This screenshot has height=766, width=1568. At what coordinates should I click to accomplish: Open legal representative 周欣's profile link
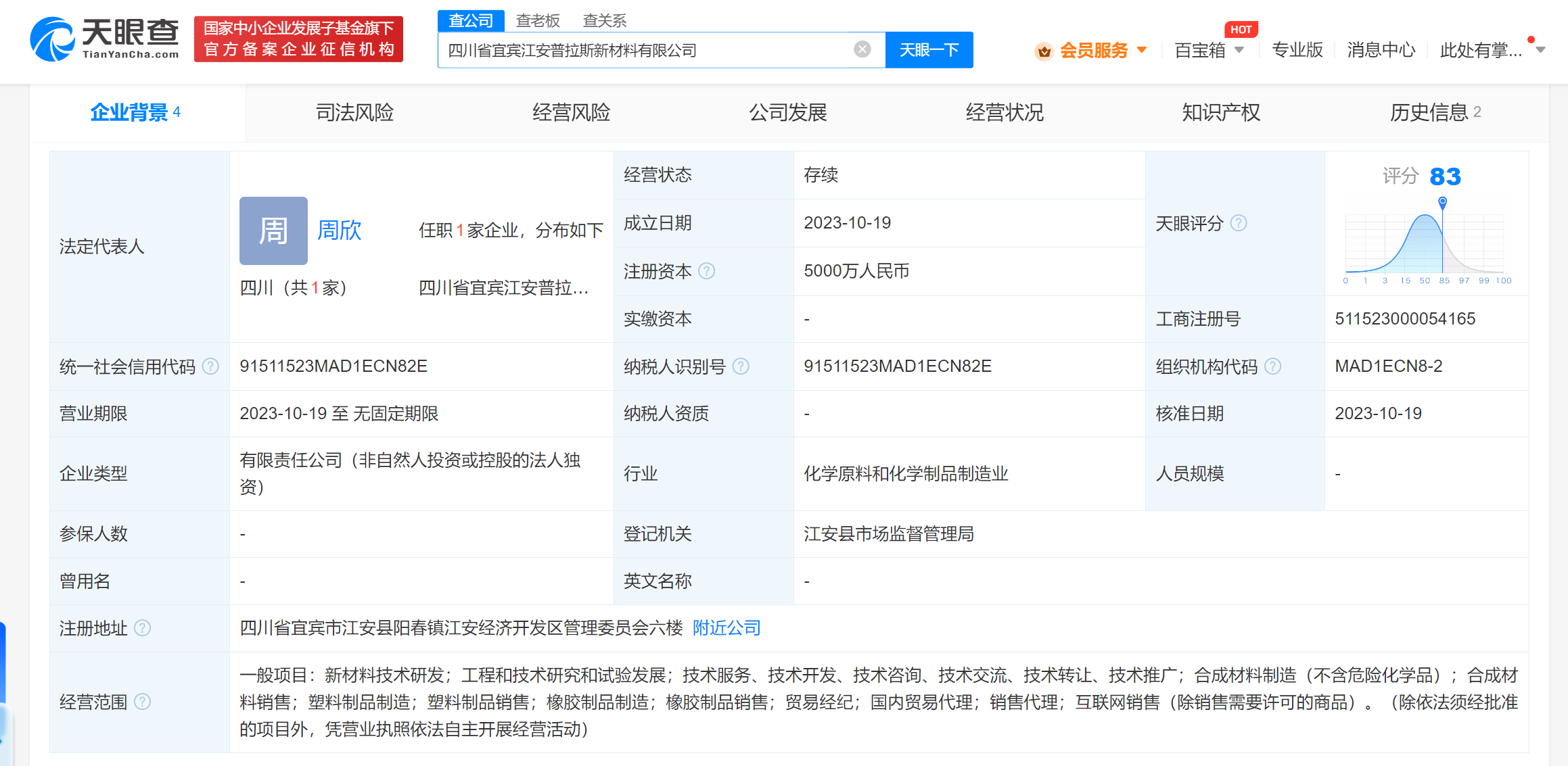[339, 231]
